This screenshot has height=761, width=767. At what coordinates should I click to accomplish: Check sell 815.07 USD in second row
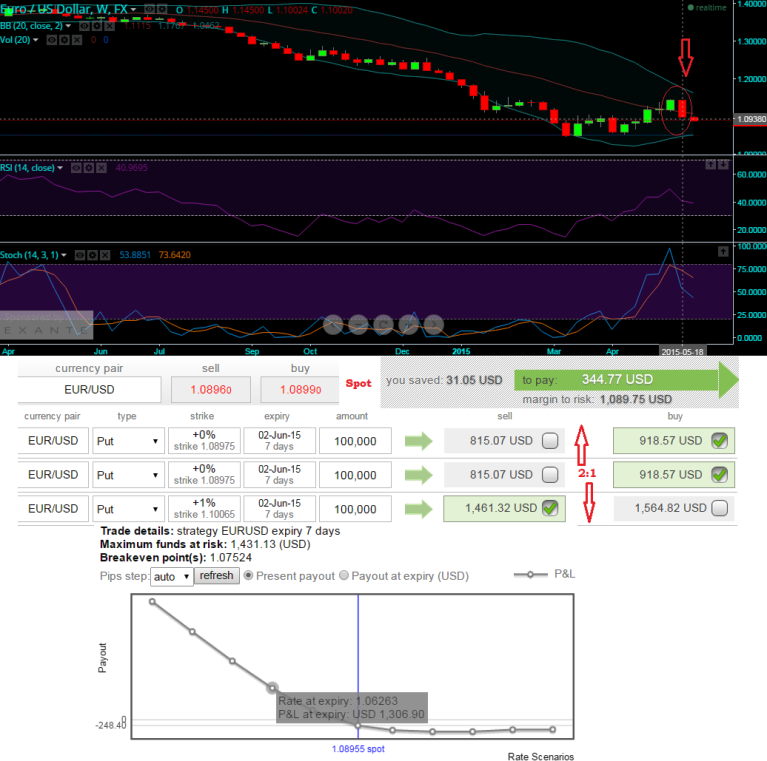coord(550,474)
